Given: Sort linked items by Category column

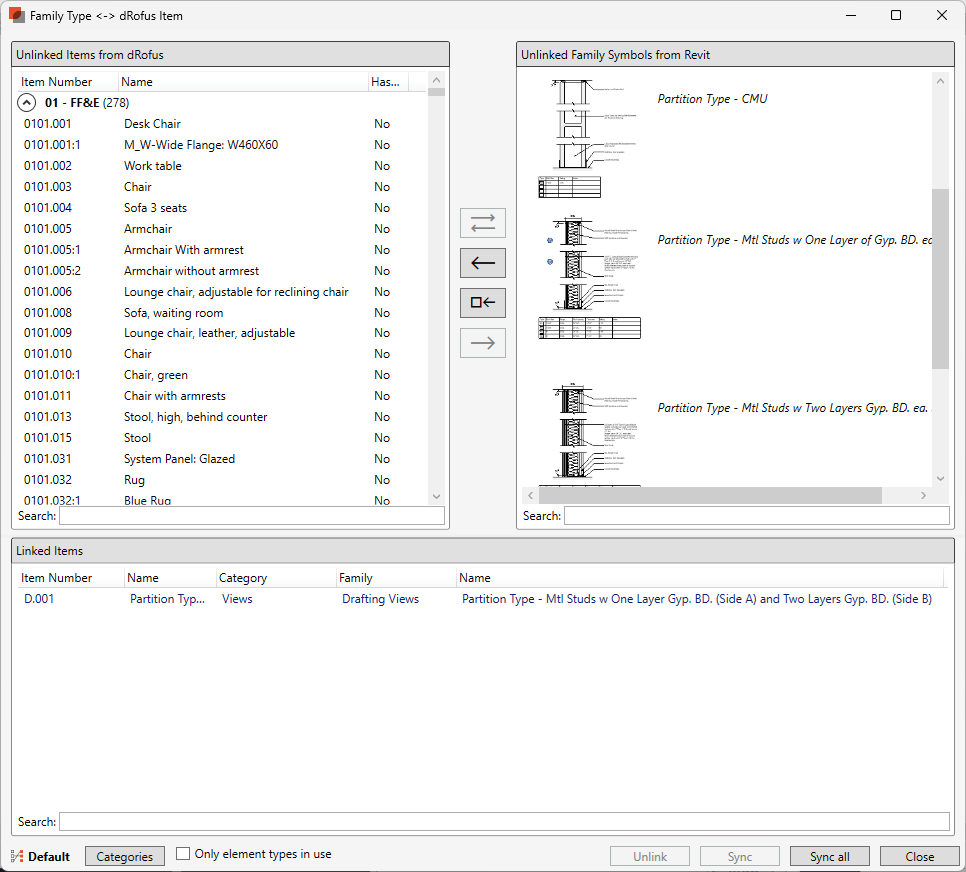Looking at the screenshot, I should 243,578.
